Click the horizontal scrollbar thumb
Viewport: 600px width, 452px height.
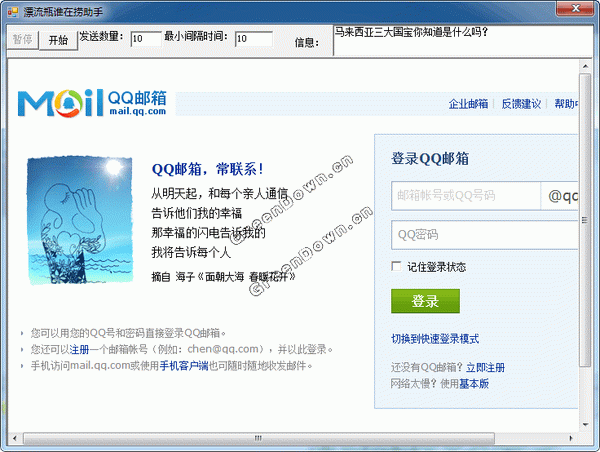[x=259, y=438]
